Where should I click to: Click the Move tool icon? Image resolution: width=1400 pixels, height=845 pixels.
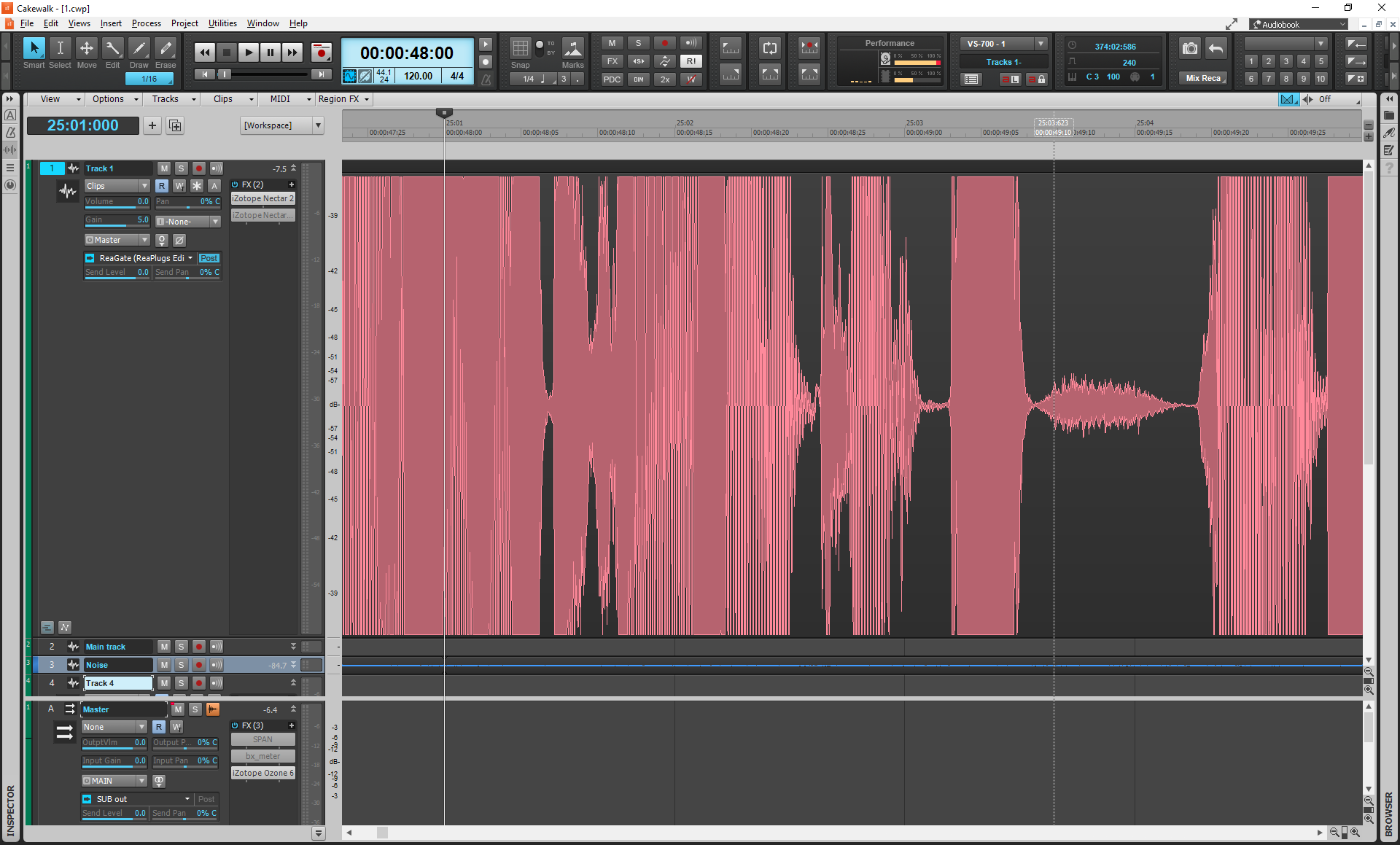point(87,49)
